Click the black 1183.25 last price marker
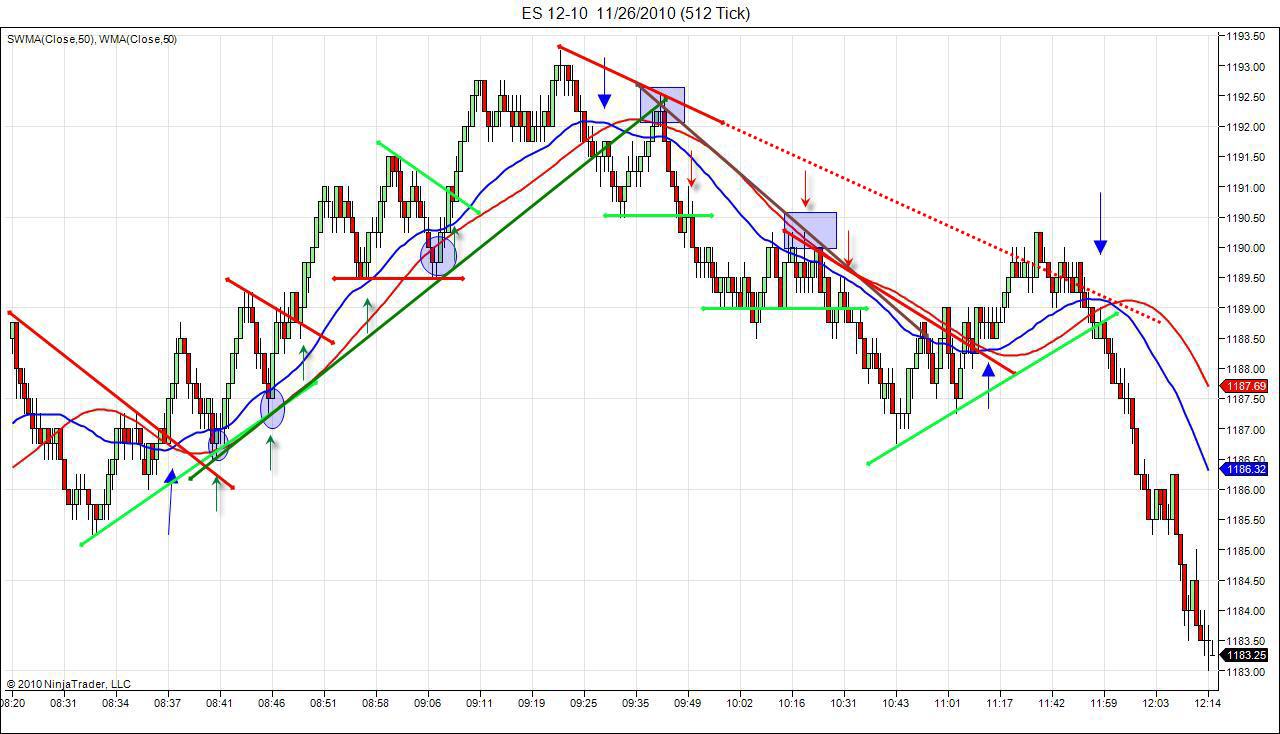The width and height of the screenshot is (1280, 734). coord(1246,655)
